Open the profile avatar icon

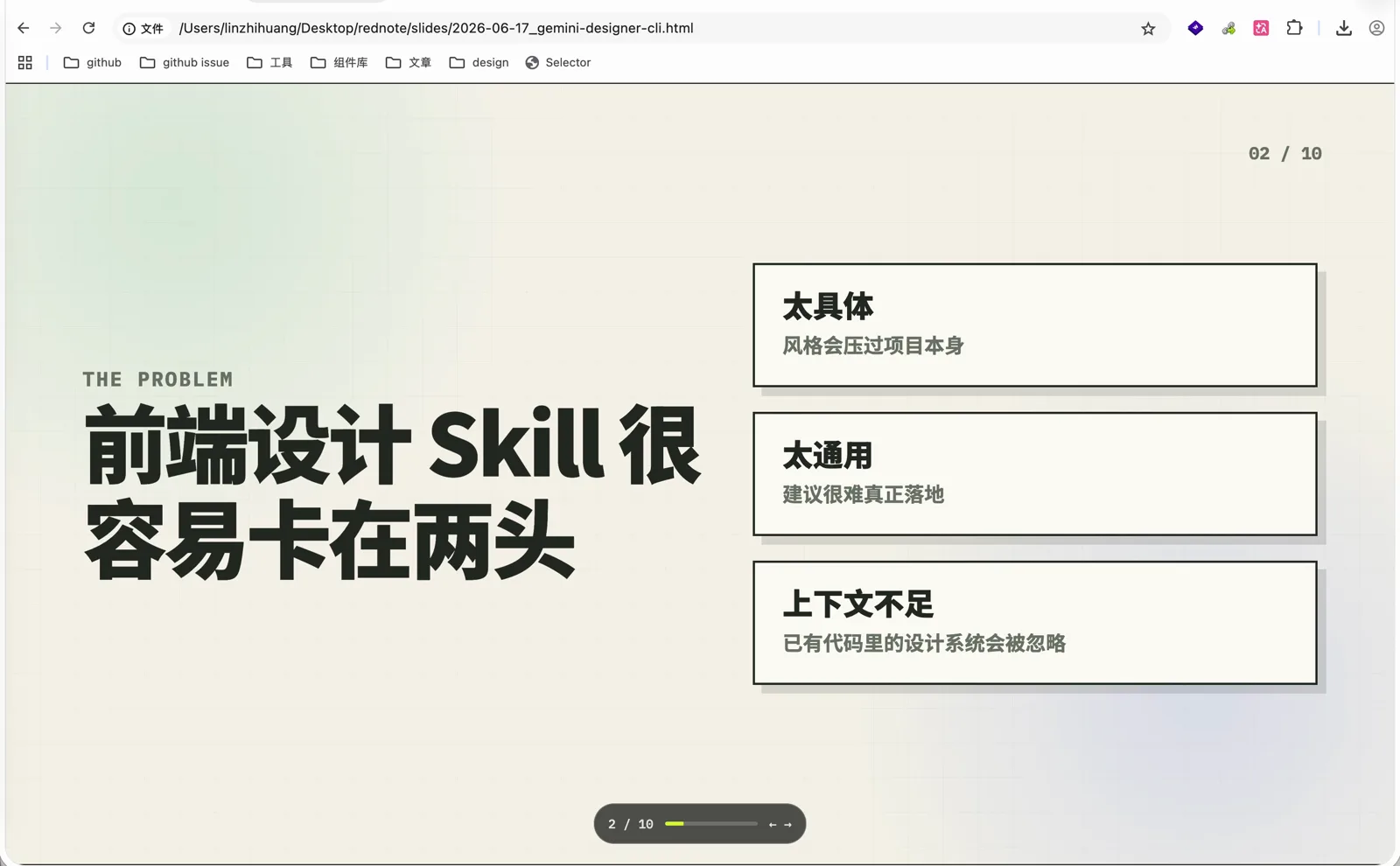pyautogui.click(x=1376, y=28)
